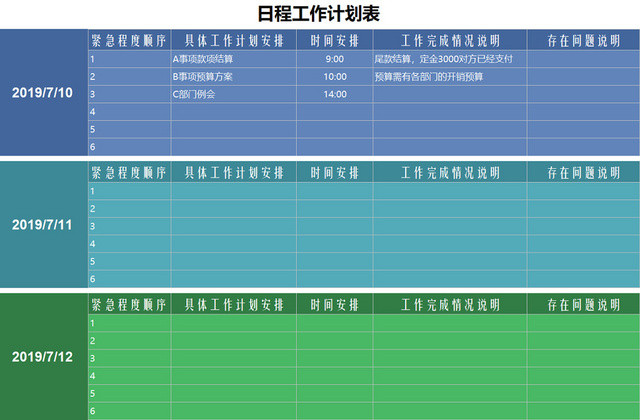
Task: Click 存在问题说明 header in 2019/7/12 block
Action: [x=583, y=304]
